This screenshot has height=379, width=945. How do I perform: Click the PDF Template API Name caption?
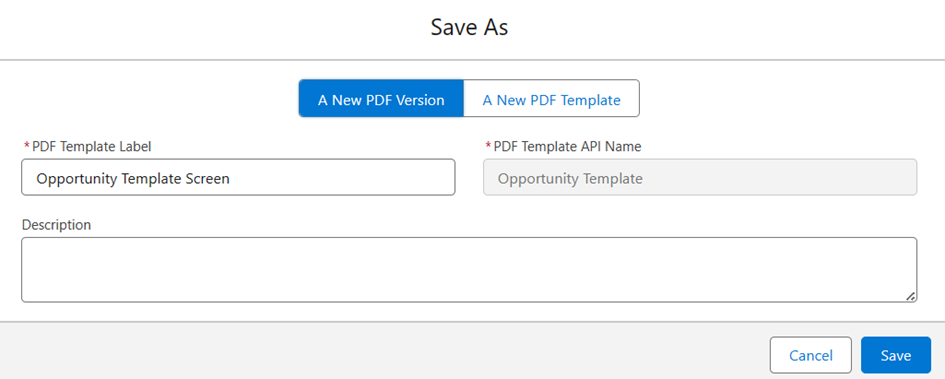pos(567,146)
